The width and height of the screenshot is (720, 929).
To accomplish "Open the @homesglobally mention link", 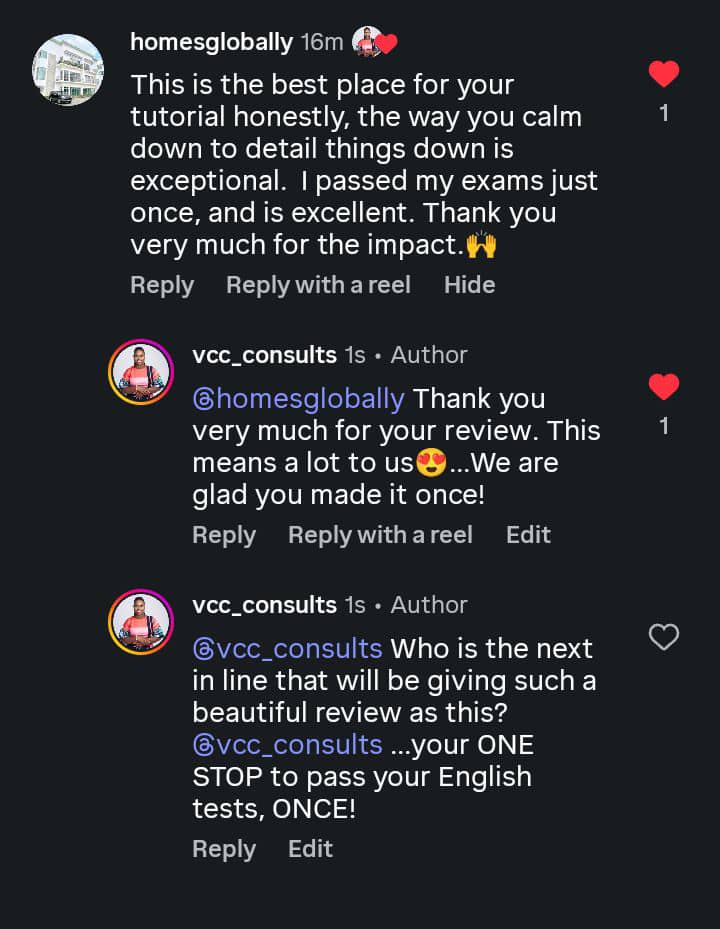I will point(299,399).
